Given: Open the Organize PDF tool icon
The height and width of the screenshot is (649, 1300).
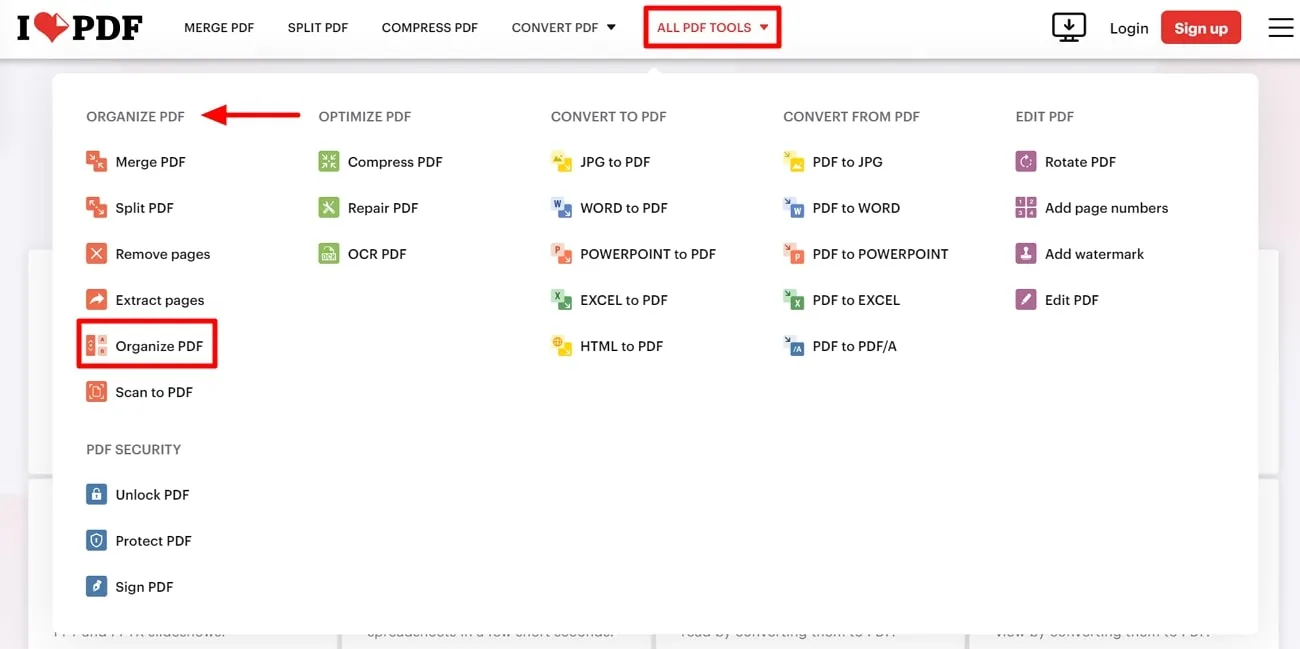Looking at the screenshot, I should coord(96,344).
